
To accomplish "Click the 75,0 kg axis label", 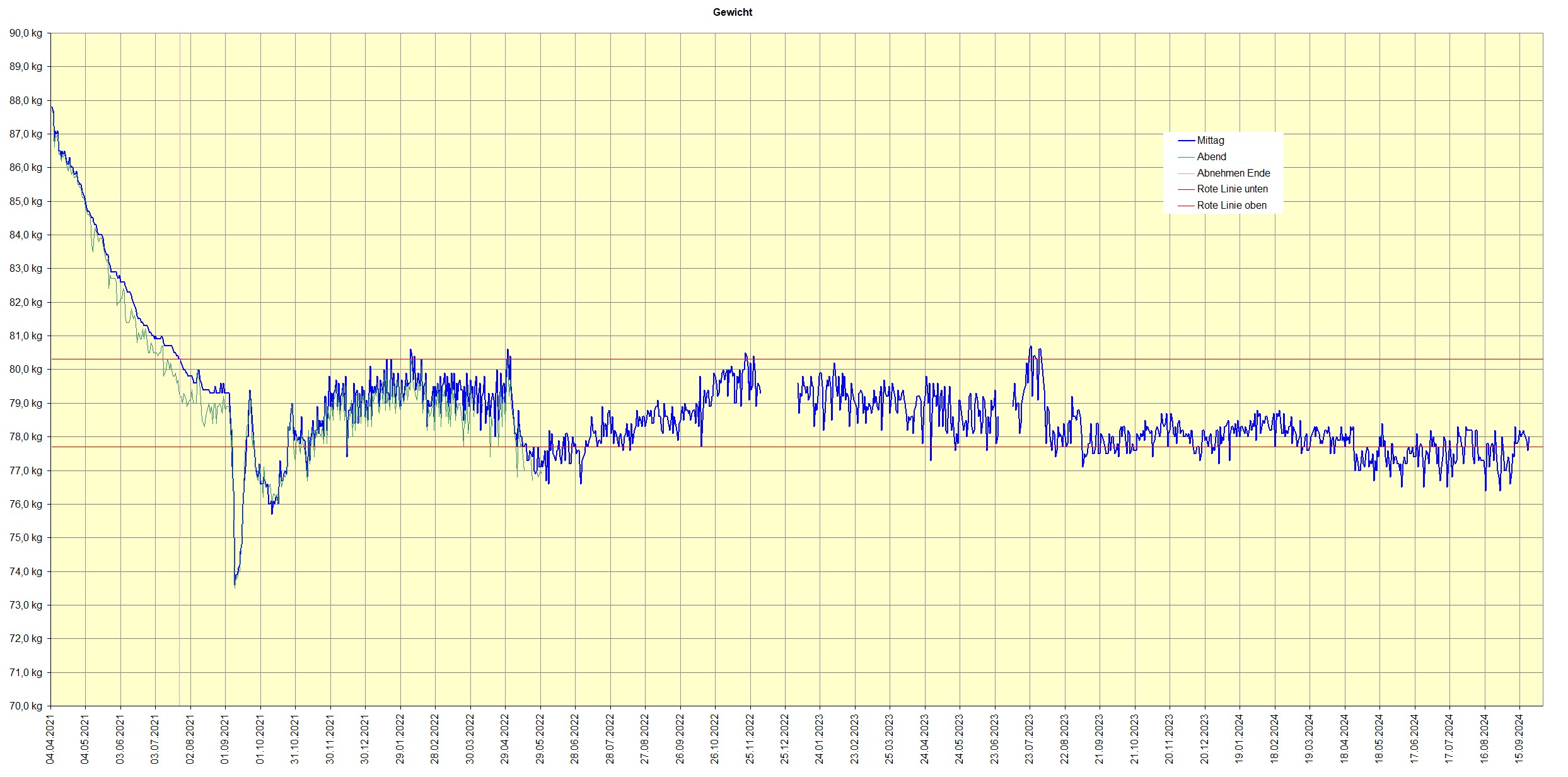I will pyautogui.click(x=26, y=538).
